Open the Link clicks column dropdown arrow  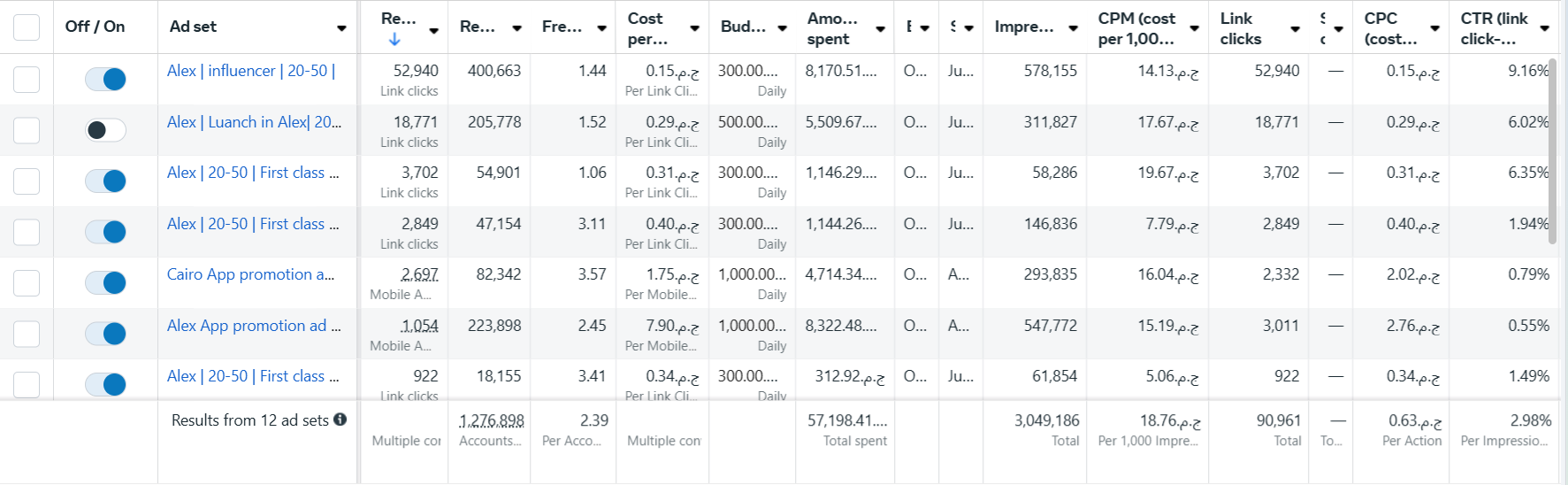[x=1295, y=28]
